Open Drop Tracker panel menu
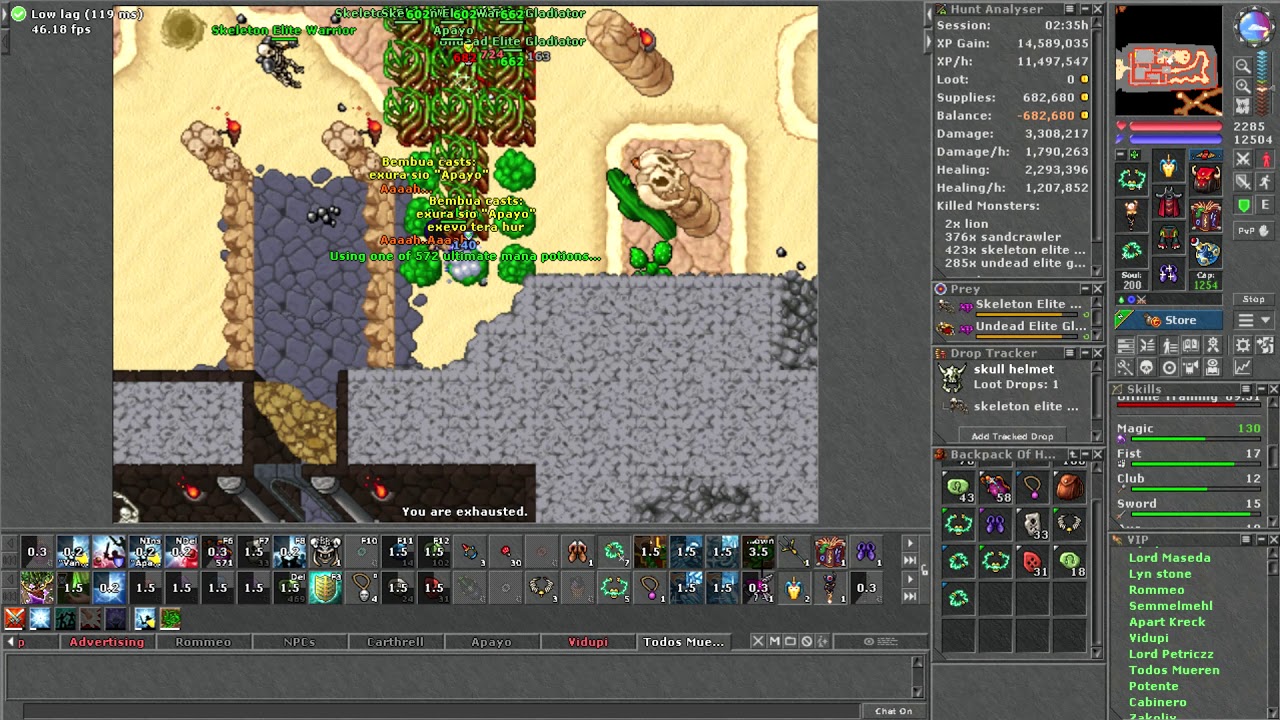 click(1069, 353)
